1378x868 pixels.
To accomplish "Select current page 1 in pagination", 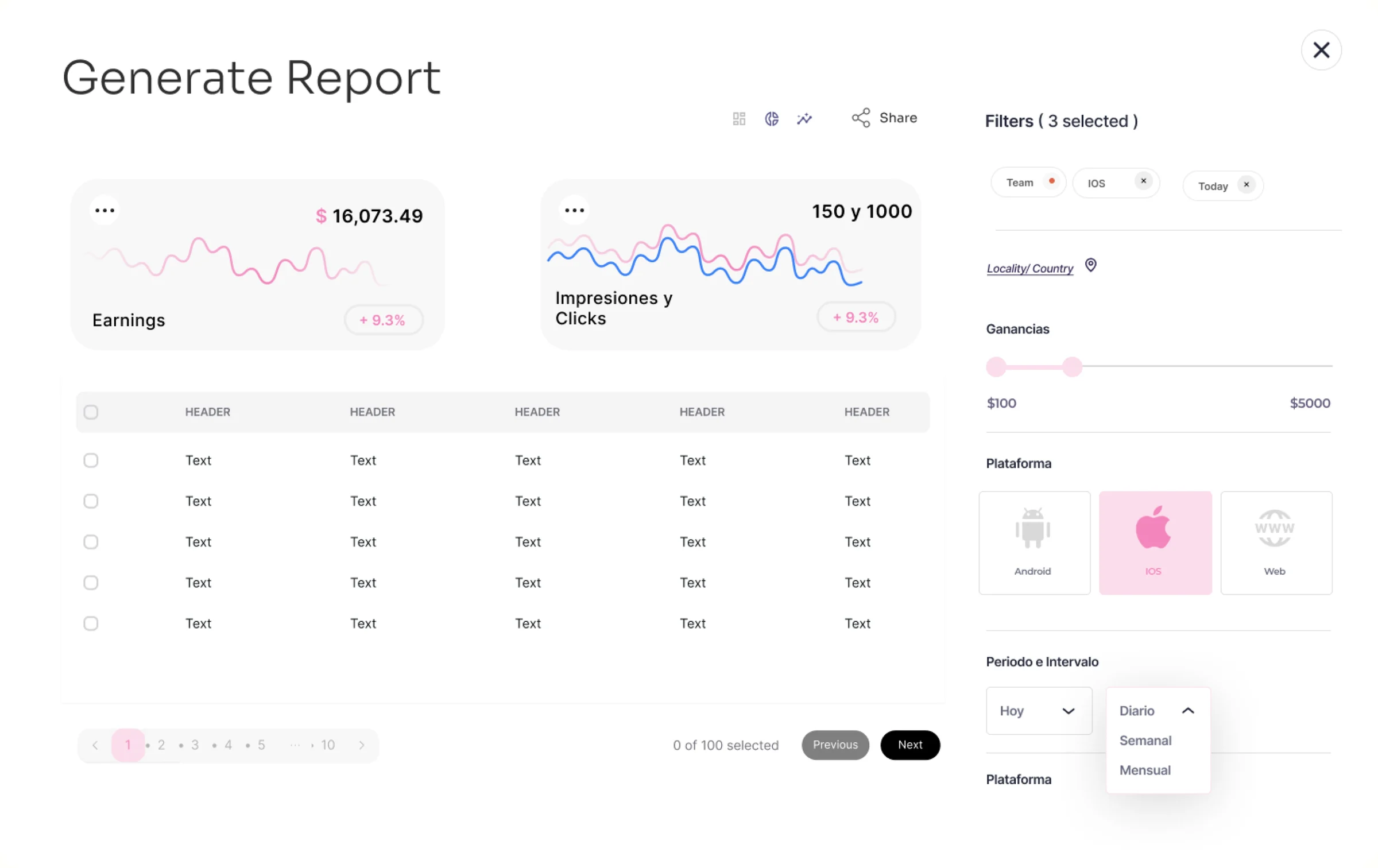I will coord(128,745).
